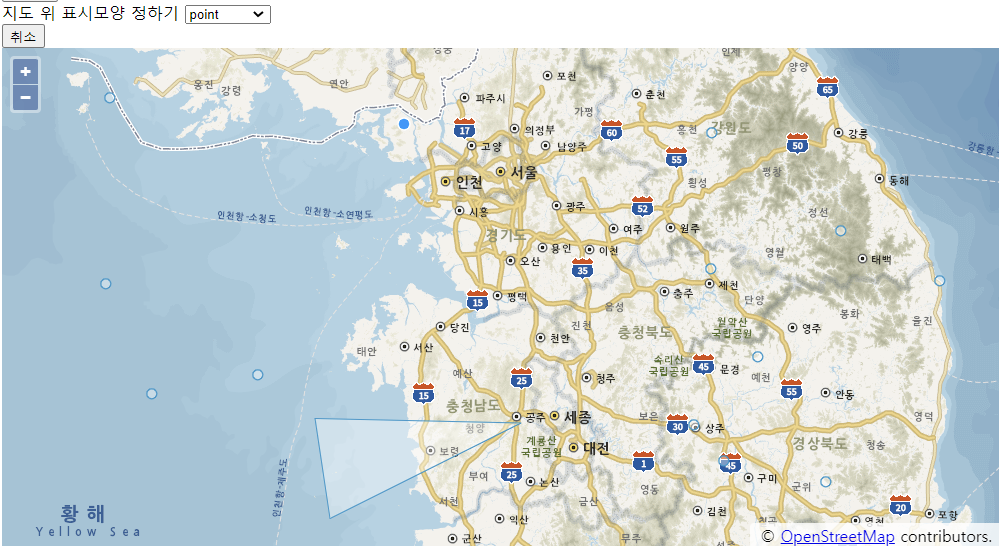Click the 춘천 city label
The height and width of the screenshot is (546, 999).
(656, 94)
